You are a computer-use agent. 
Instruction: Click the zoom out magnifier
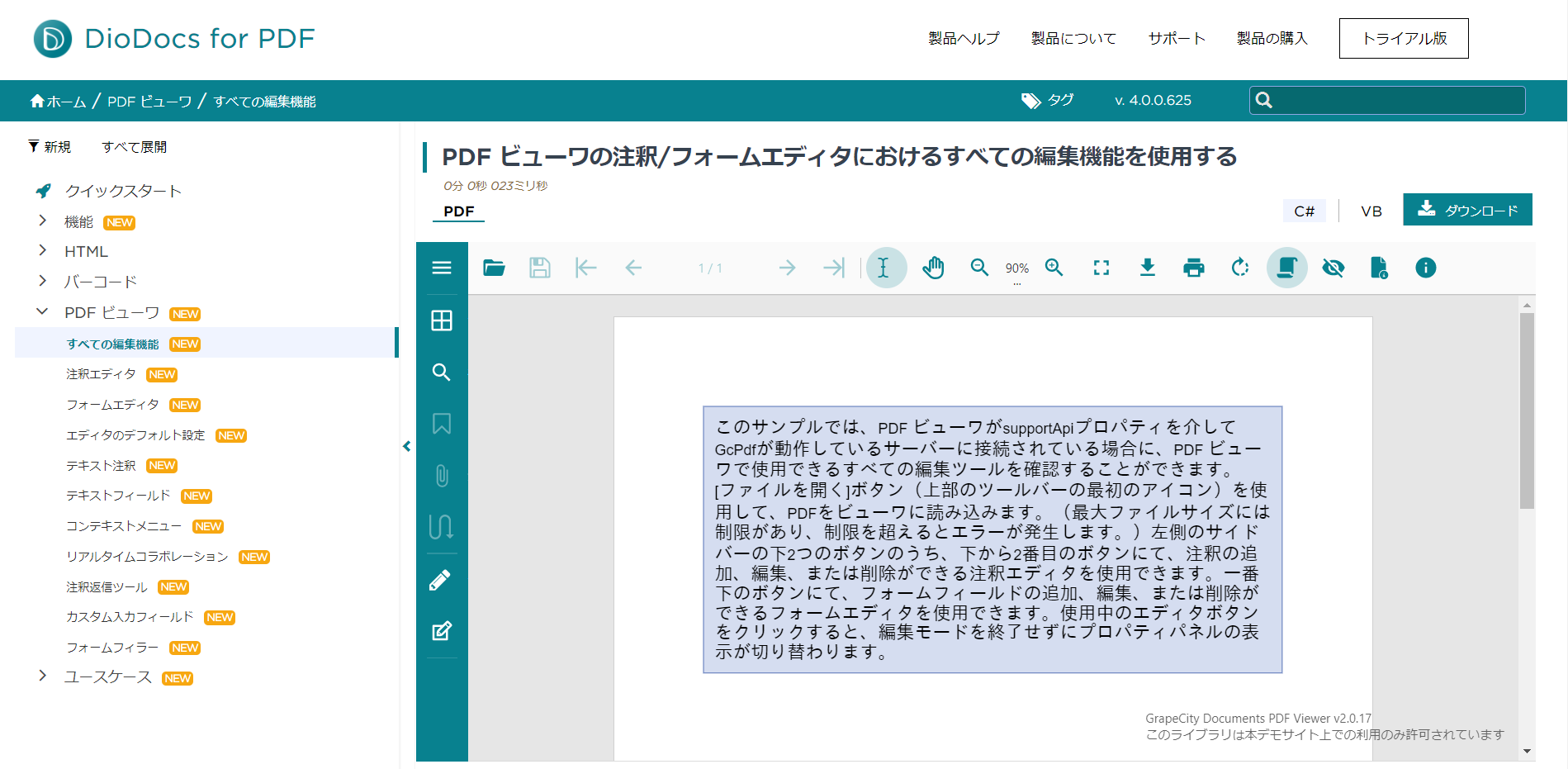pos(979,268)
